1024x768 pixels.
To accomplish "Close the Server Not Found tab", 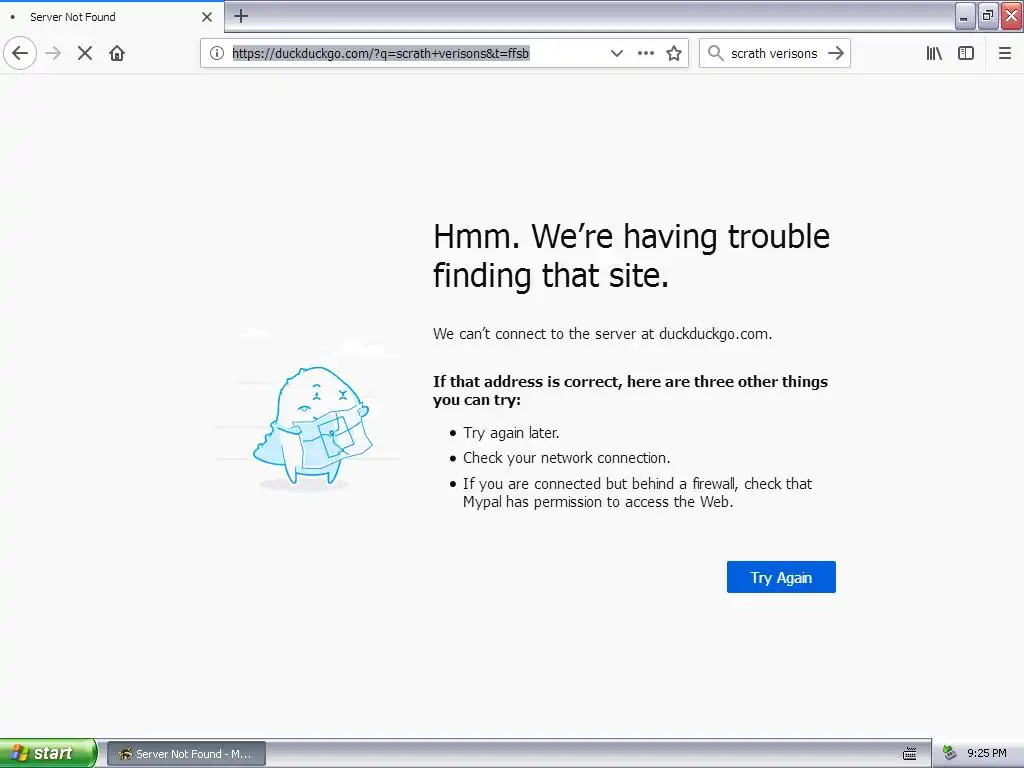I will 207,17.
